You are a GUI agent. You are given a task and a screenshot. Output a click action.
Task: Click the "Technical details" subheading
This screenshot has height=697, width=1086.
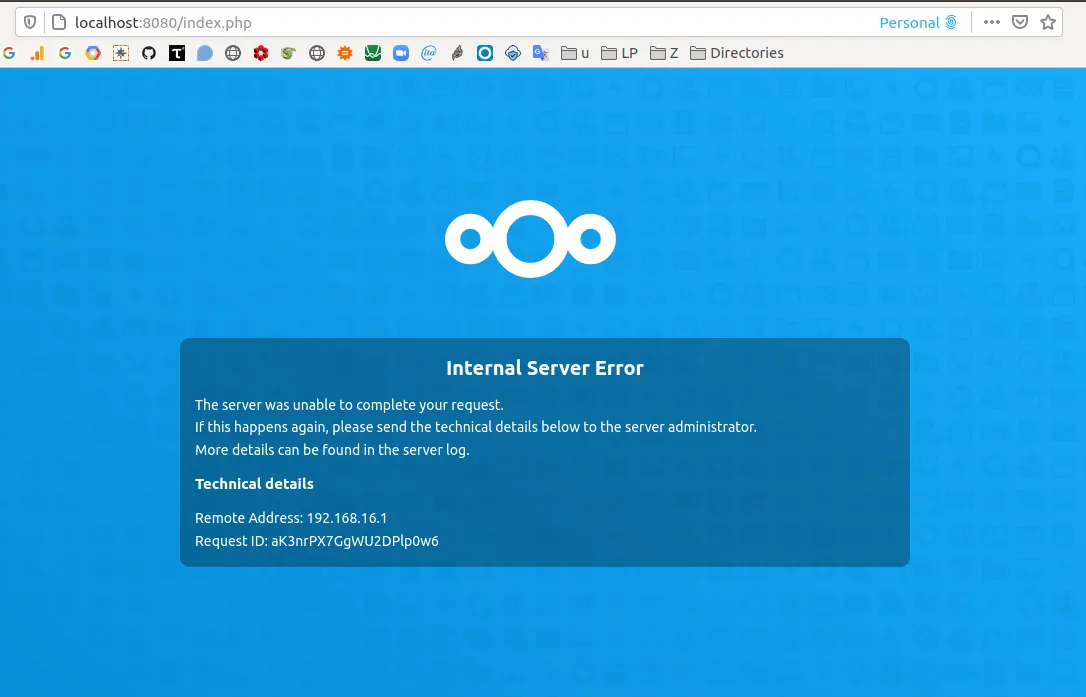coord(254,484)
